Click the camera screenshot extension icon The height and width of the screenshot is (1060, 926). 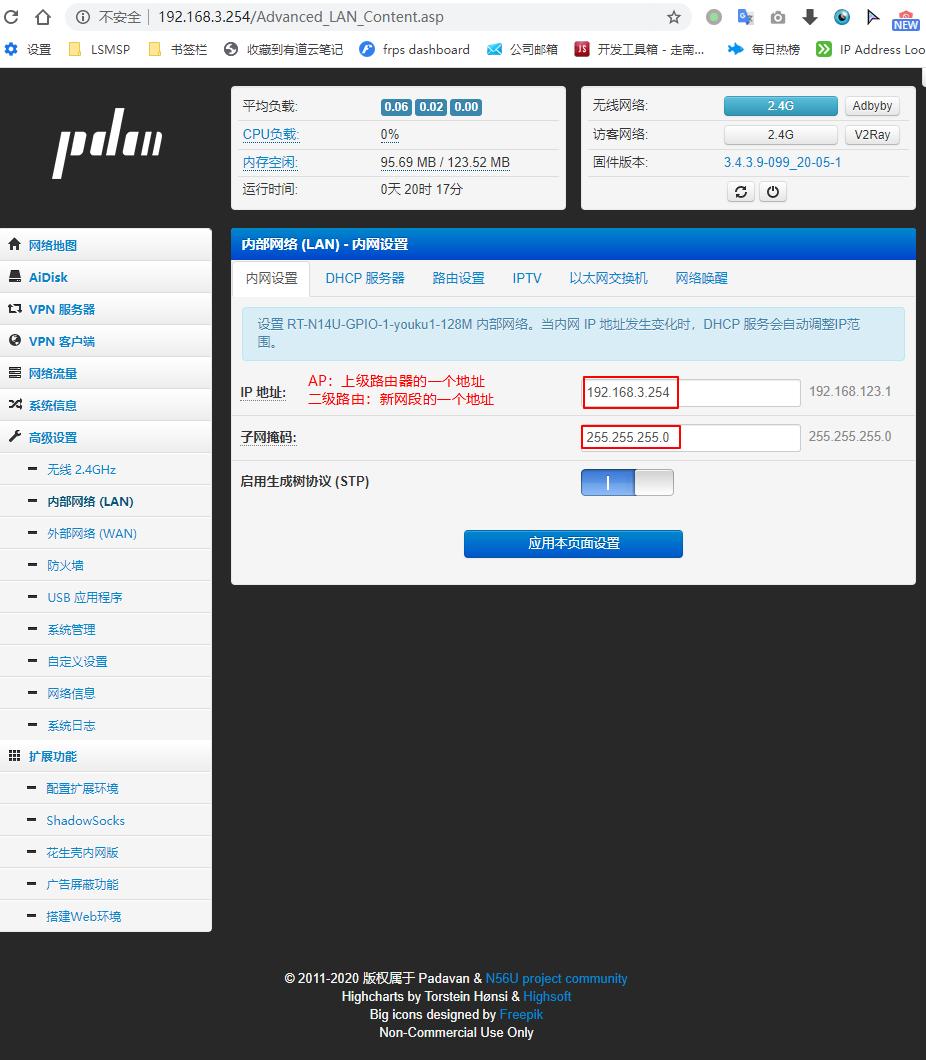778,17
